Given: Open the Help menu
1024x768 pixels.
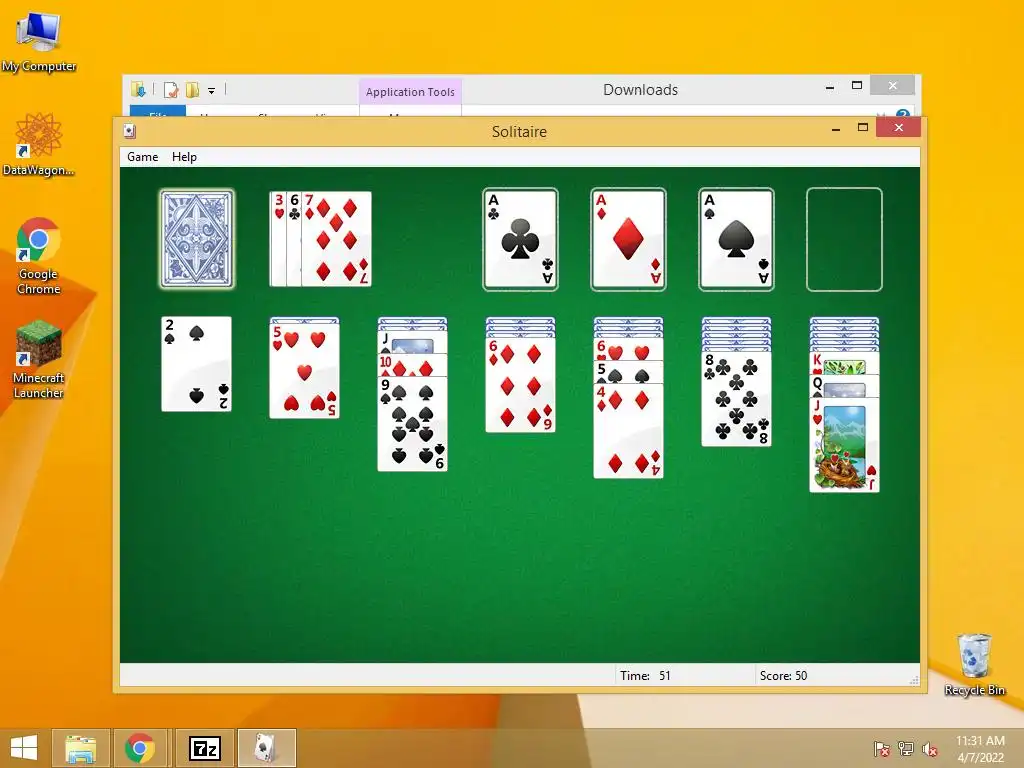Looking at the screenshot, I should (184, 157).
